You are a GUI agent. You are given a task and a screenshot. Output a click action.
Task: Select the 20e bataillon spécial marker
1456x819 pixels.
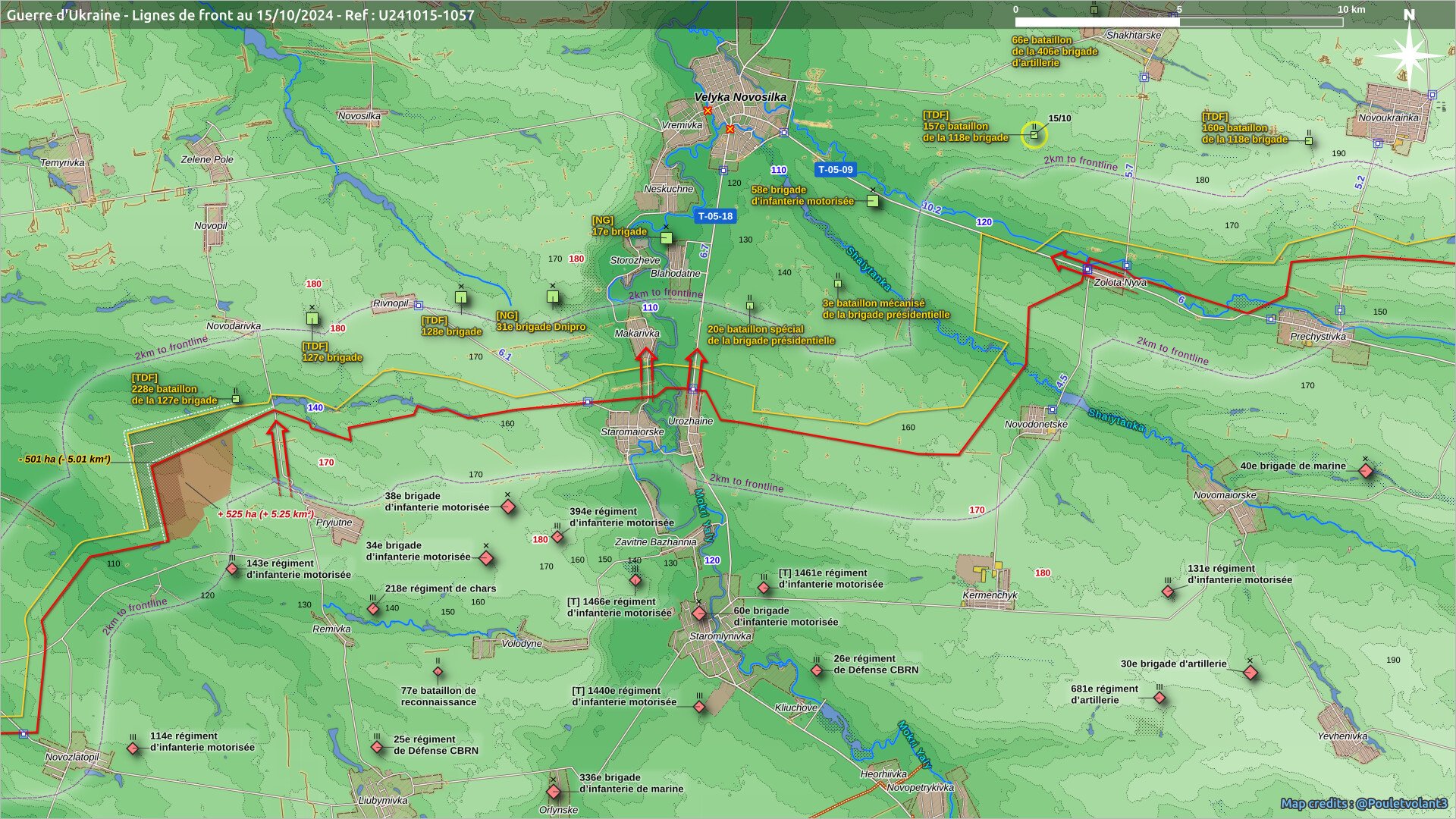pos(749,306)
